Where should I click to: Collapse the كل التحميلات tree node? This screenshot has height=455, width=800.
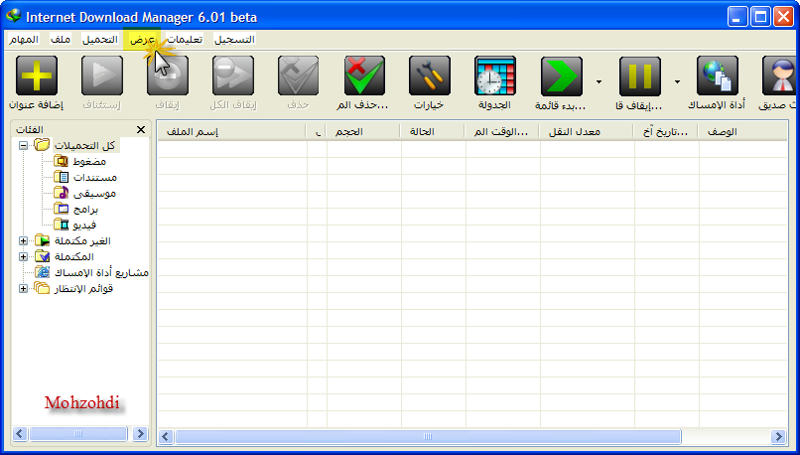point(23,146)
